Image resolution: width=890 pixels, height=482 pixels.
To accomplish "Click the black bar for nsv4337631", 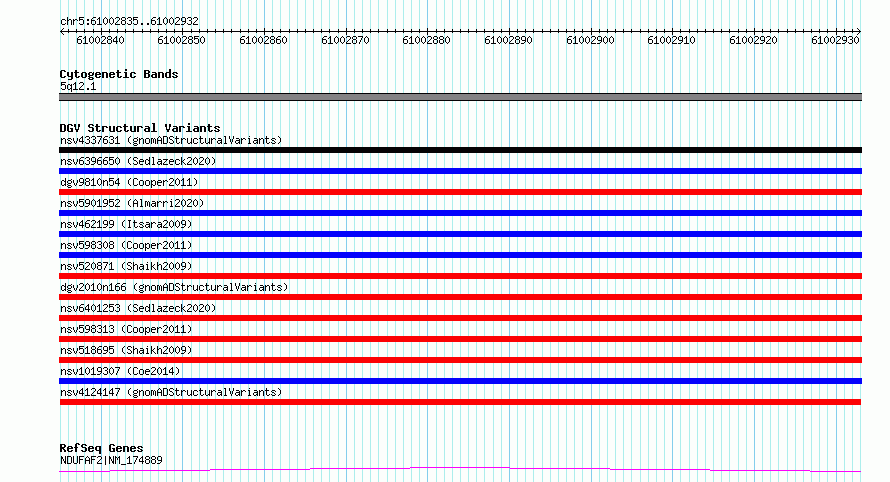I will 460,150.
